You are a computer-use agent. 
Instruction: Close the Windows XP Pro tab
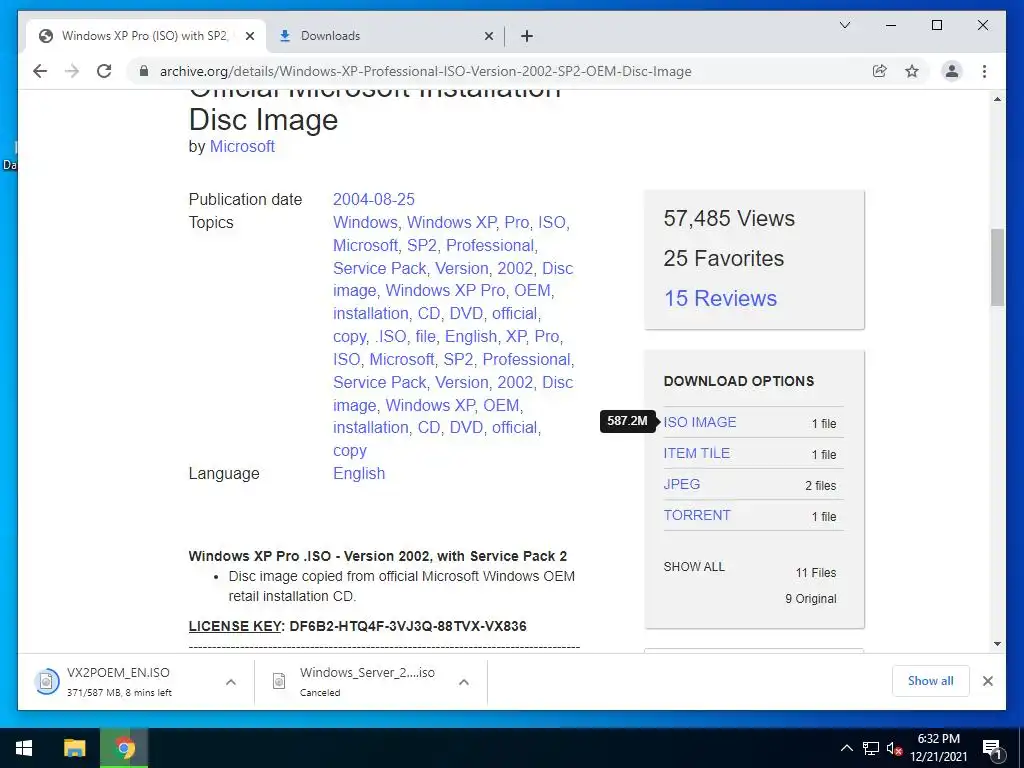click(x=249, y=36)
